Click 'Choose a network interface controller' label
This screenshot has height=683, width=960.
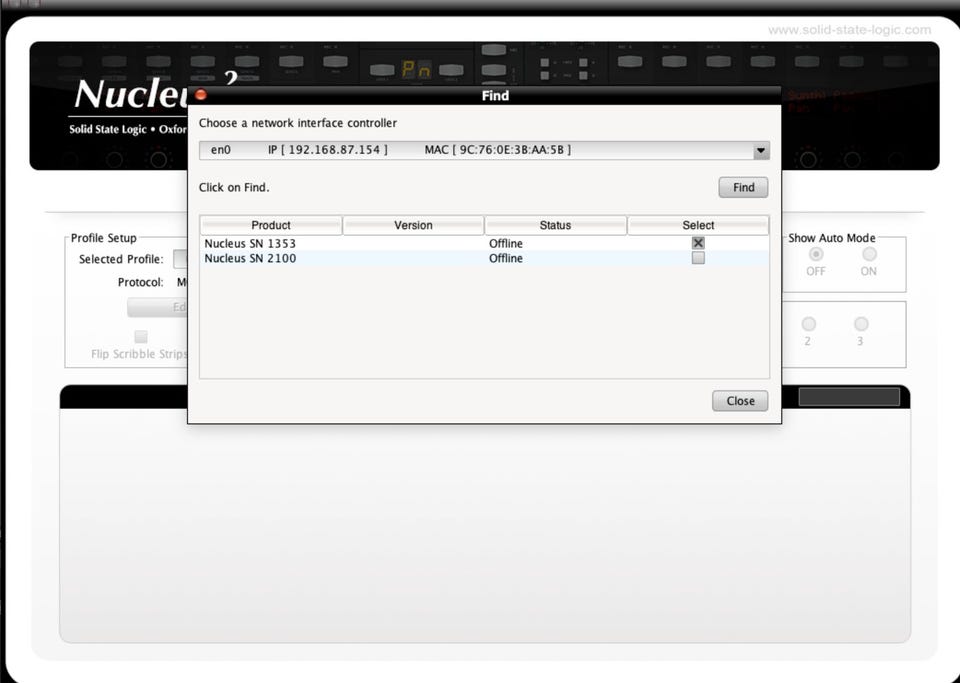[298, 123]
